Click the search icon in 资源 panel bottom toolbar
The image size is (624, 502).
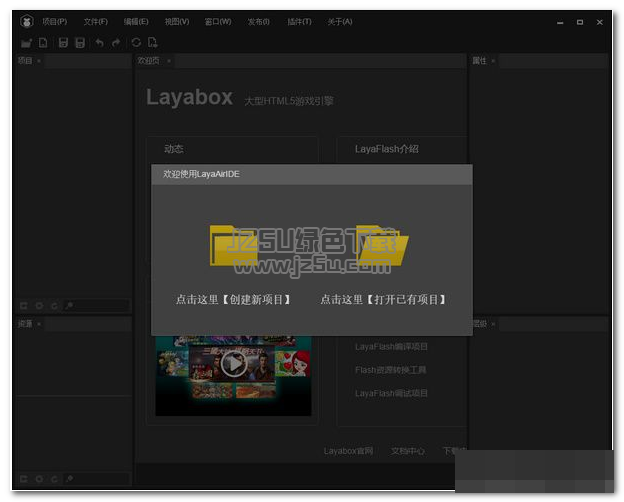click(69, 479)
